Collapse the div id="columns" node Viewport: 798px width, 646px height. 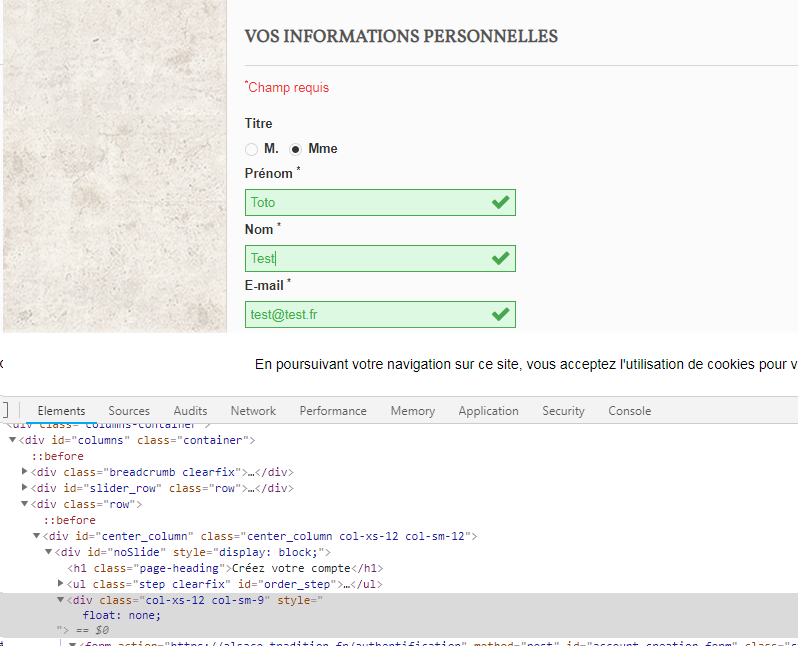tap(13, 440)
